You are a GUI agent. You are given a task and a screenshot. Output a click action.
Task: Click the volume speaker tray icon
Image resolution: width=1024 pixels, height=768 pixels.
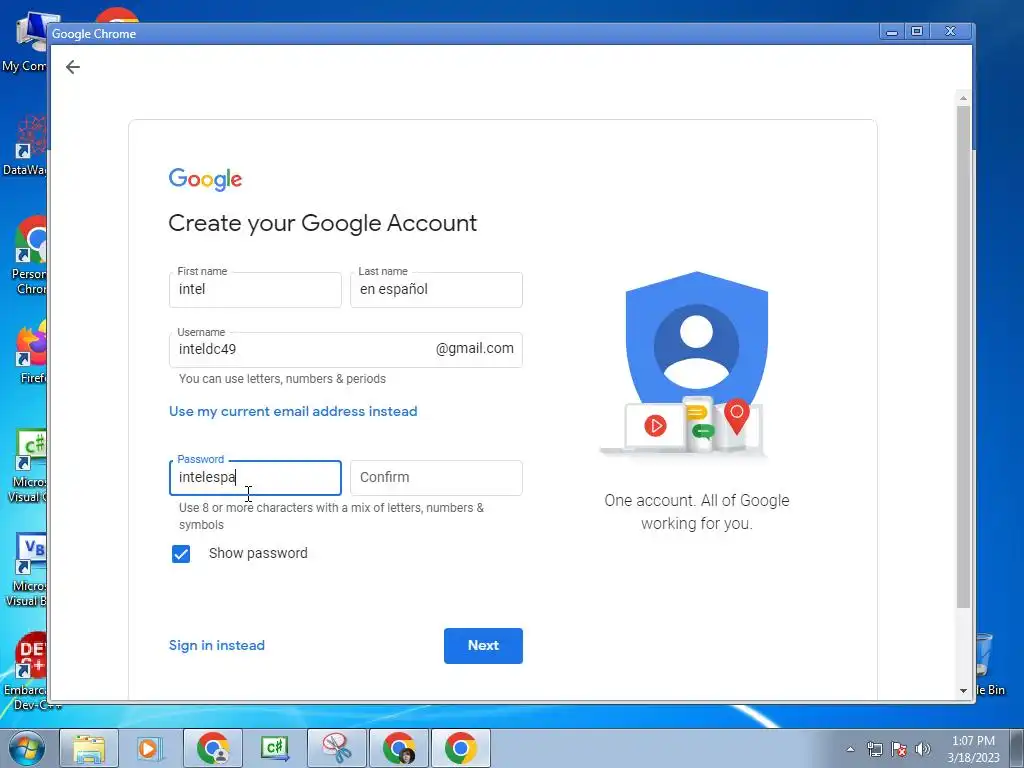pyautogui.click(x=923, y=749)
